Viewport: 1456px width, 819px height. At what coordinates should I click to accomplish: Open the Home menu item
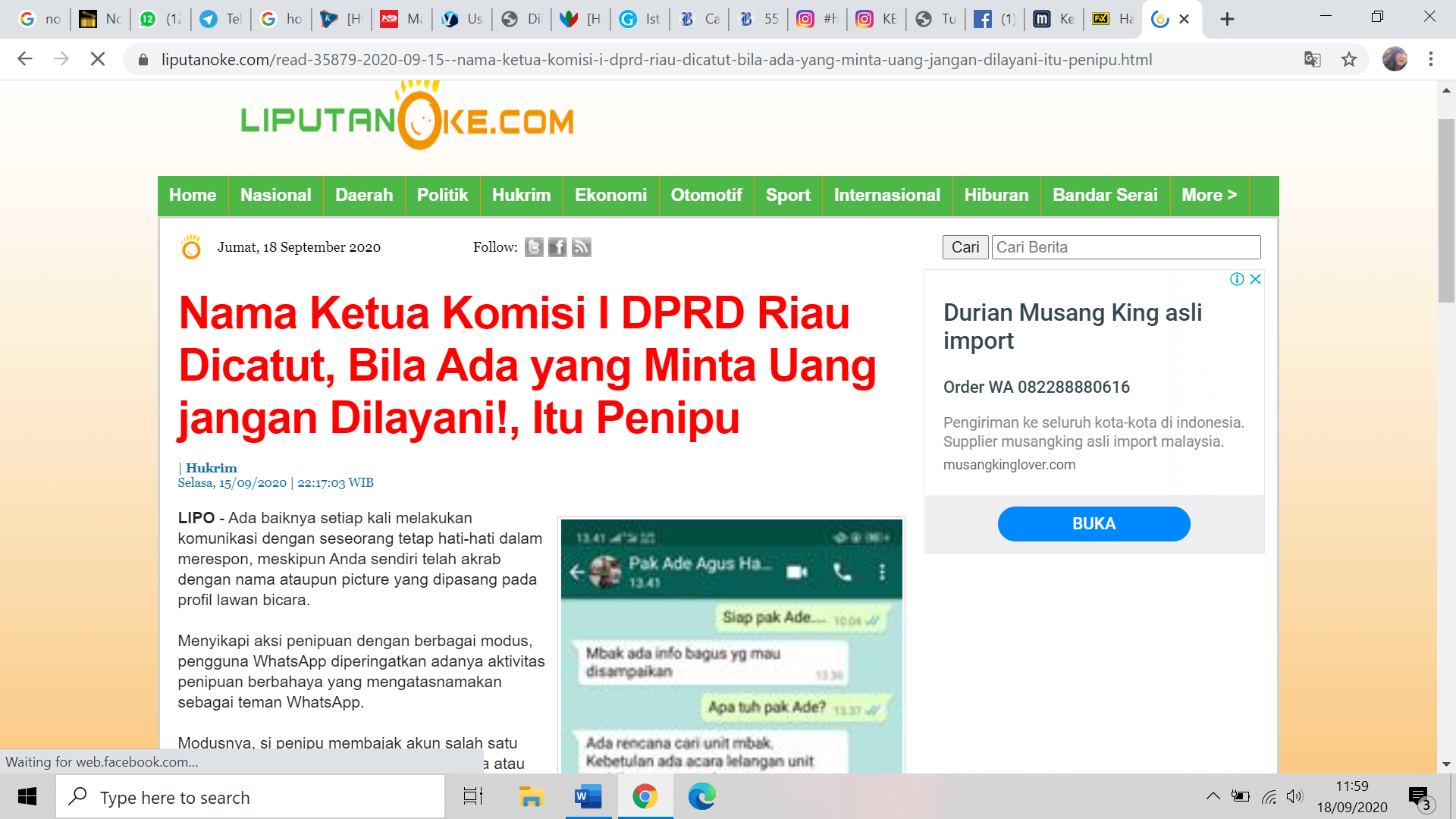pos(193,195)
